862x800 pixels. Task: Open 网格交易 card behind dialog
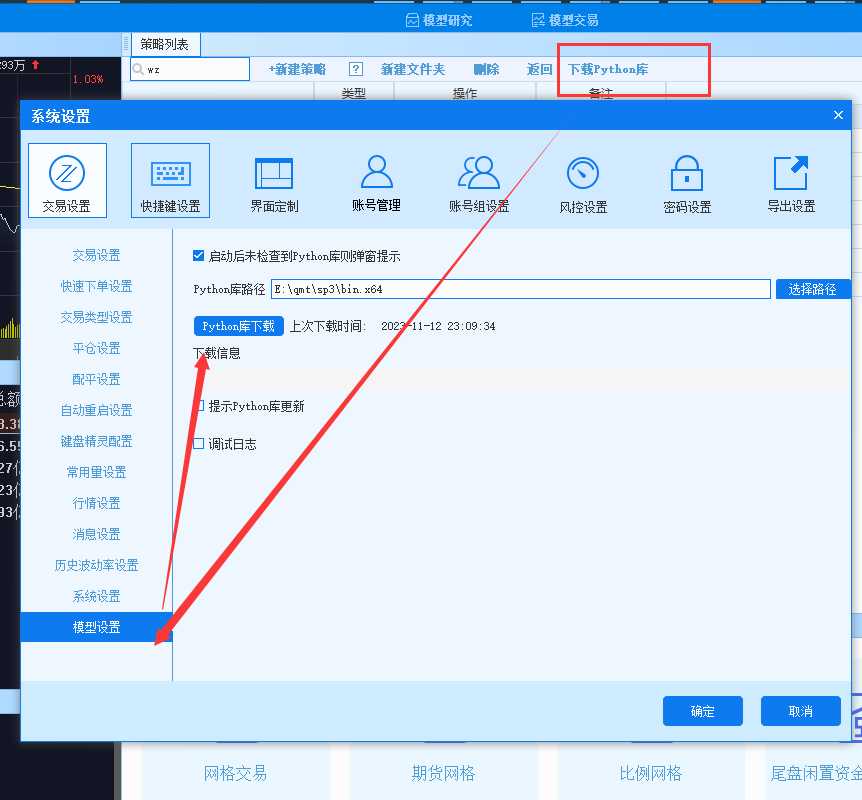[x=235, y=773]
